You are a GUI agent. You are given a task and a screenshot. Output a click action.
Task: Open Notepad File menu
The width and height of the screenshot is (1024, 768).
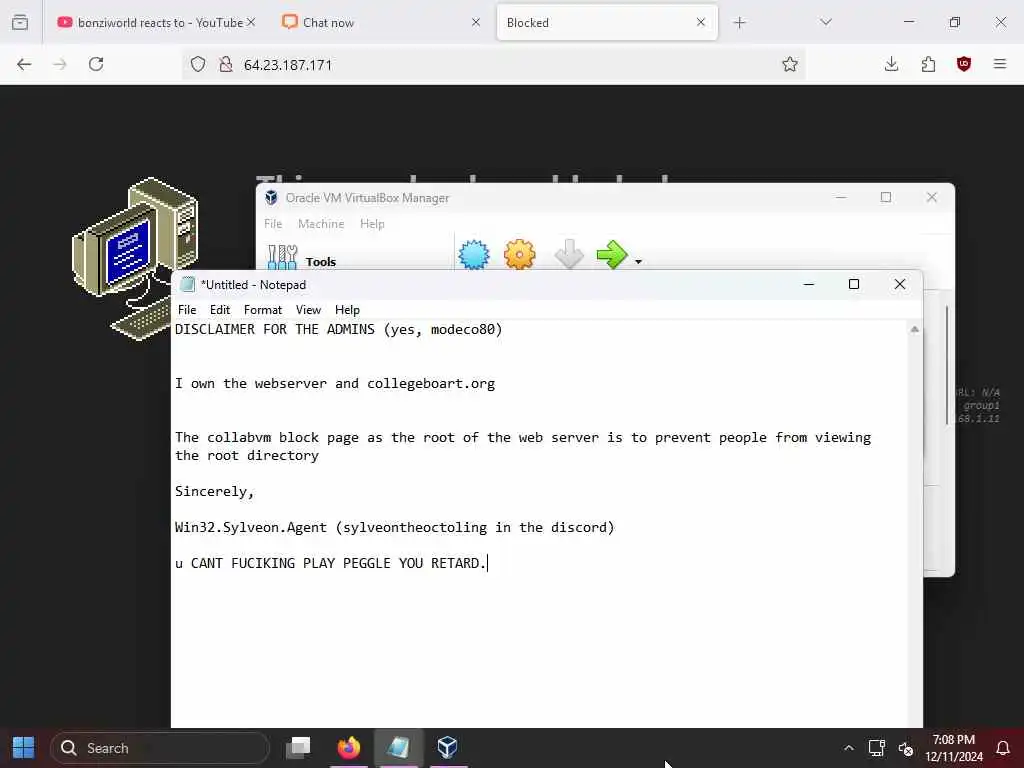187,310
